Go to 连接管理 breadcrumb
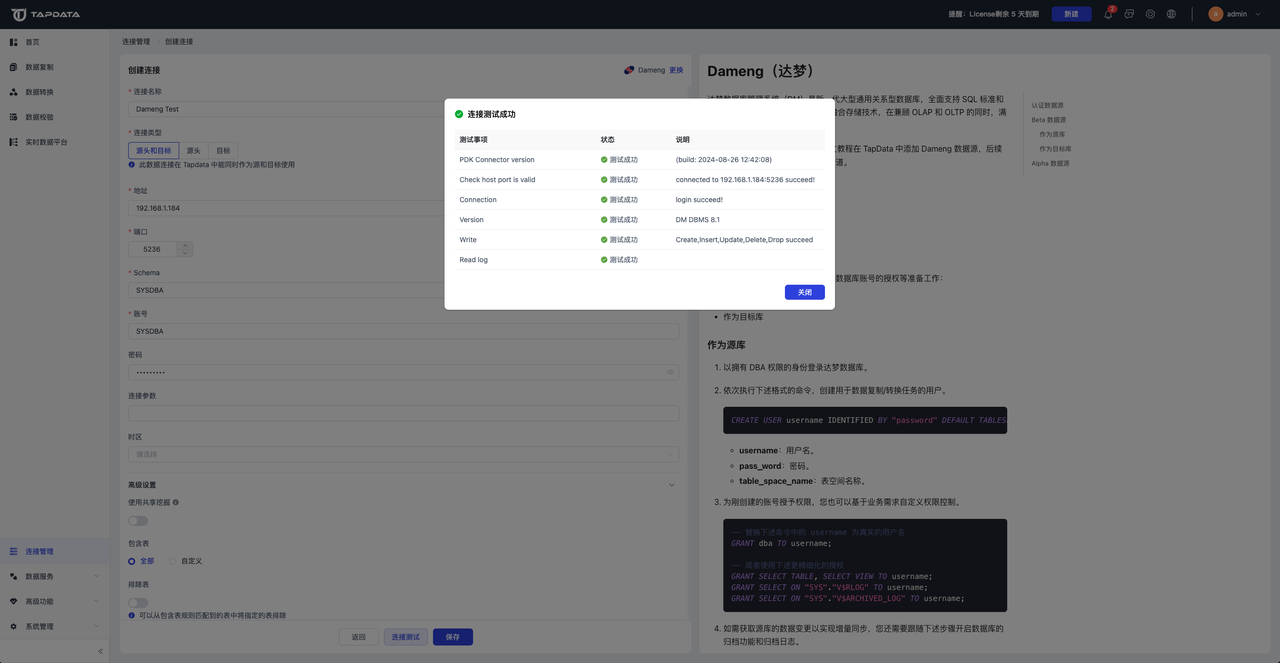The height and width of the screenshot is (663, 1280). point(136,42)
